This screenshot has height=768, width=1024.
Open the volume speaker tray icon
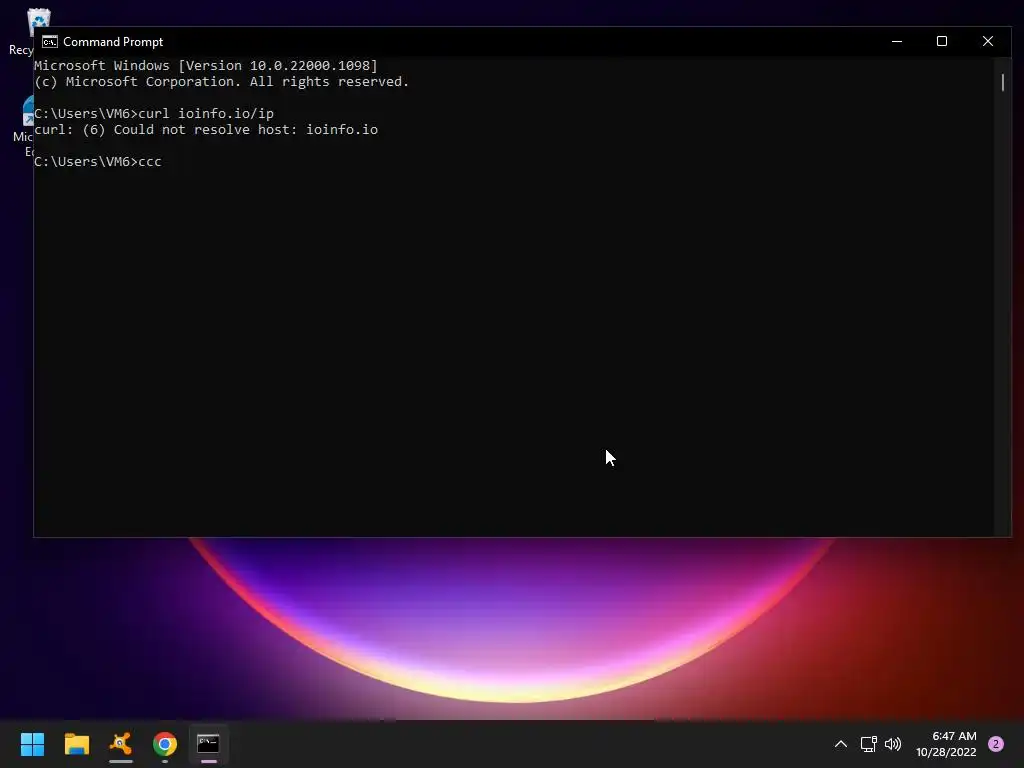point(893,744)
